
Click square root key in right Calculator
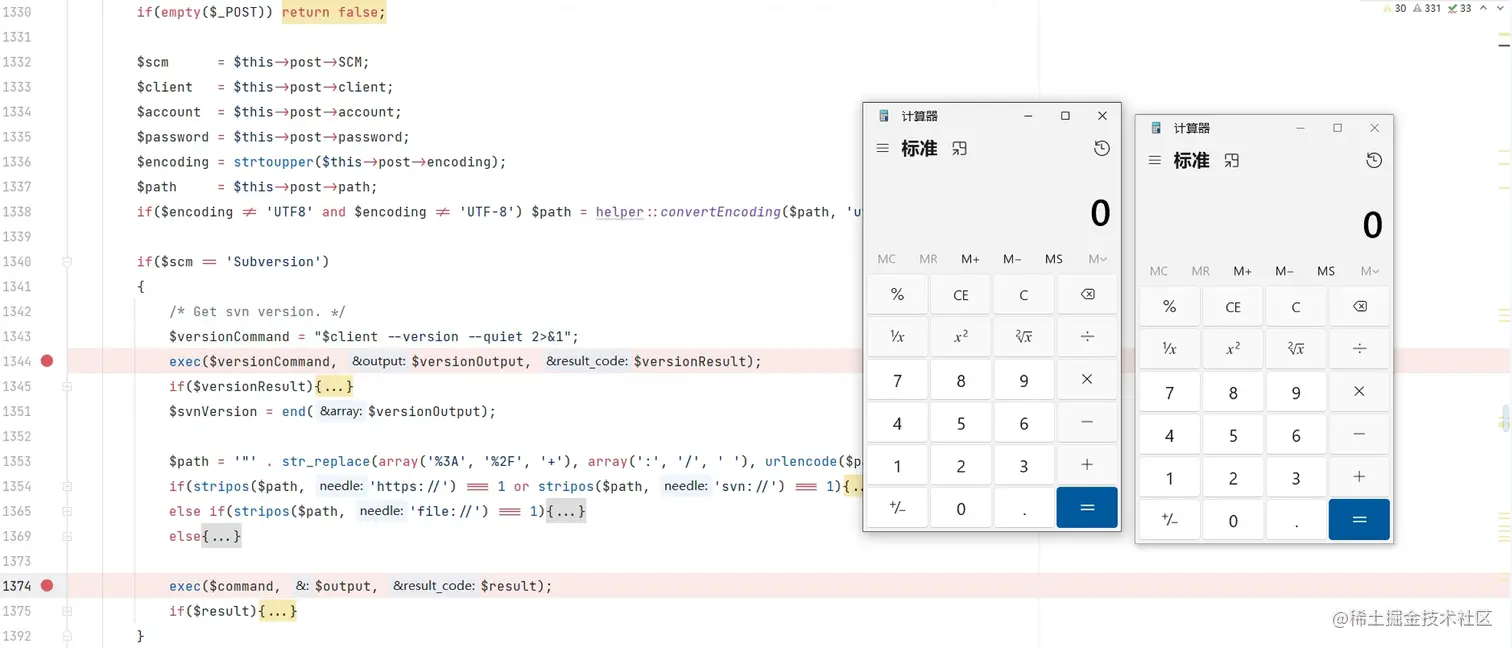click(x=1296, y=349)
